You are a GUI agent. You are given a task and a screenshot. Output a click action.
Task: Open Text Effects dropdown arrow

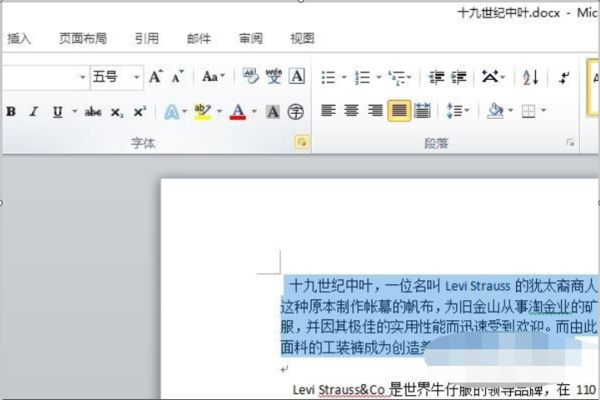(184, 112)
